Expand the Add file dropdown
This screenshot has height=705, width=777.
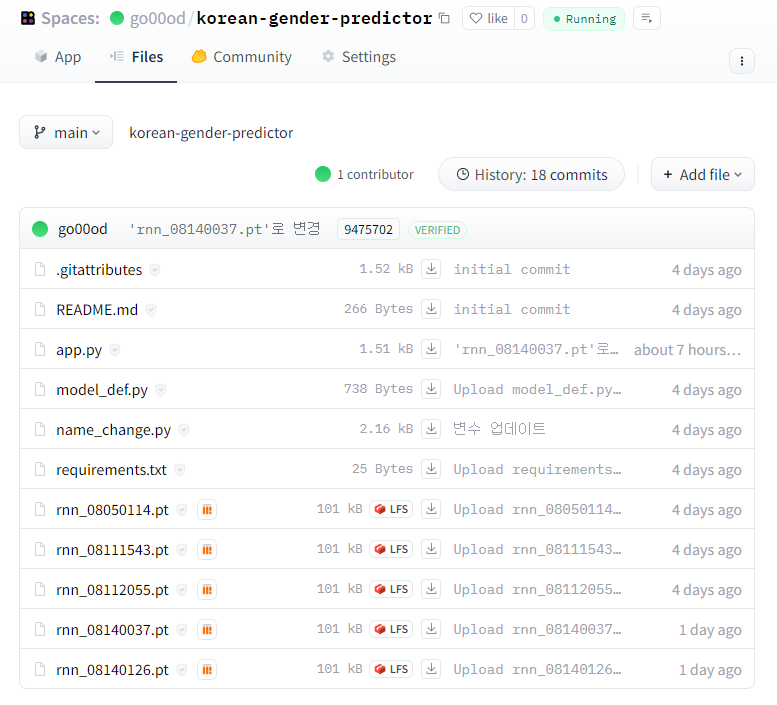click(703, 174)
